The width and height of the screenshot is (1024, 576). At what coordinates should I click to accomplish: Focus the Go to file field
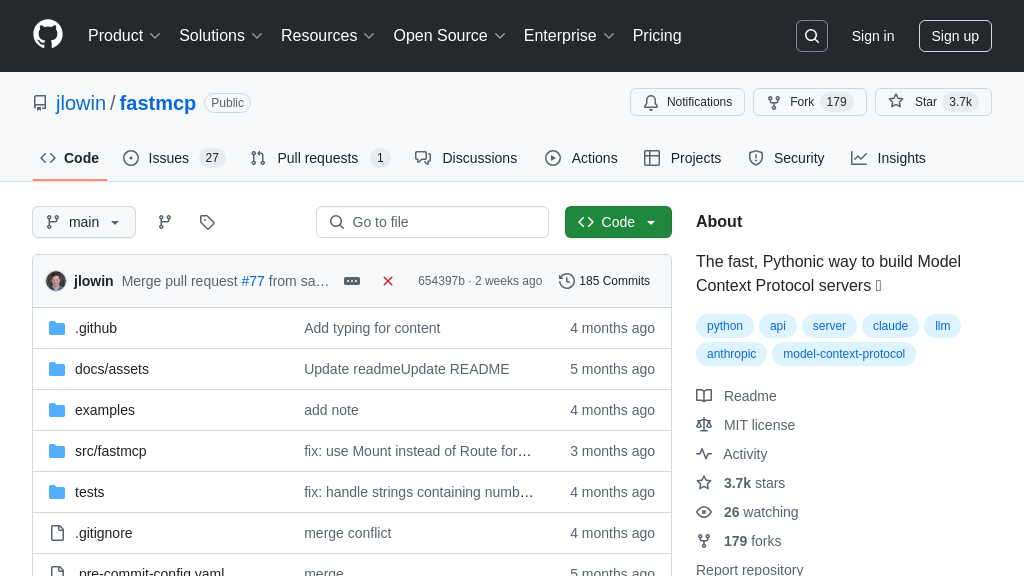point(432,222)
